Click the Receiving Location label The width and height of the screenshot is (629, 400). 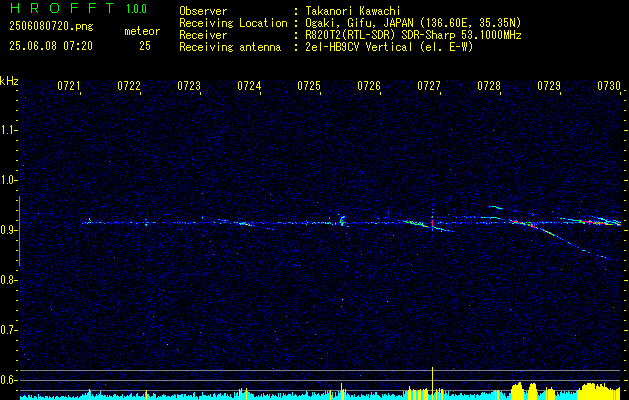[x=233, y=23]
